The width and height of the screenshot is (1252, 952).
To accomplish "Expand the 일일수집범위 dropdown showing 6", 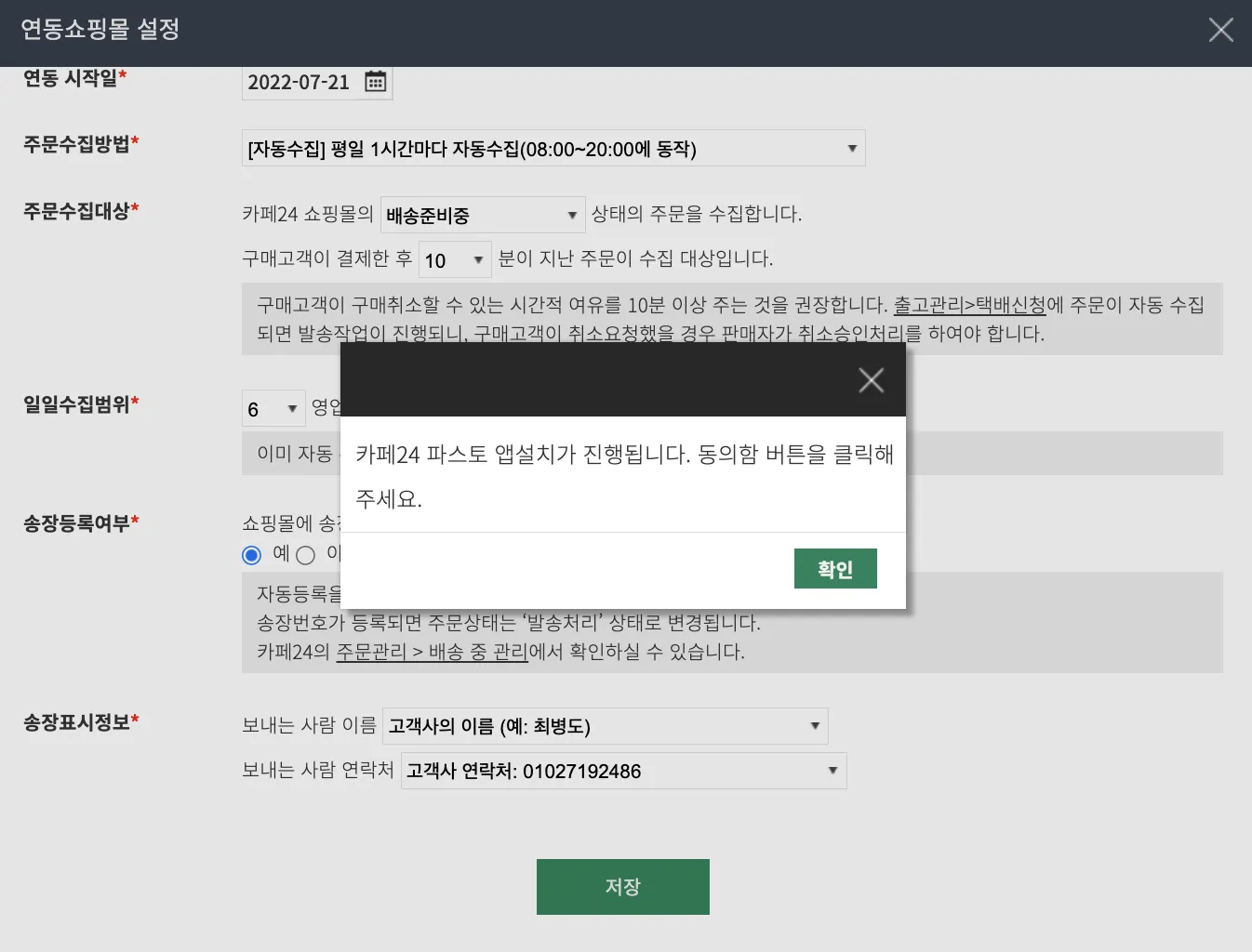I will (273, 409).
